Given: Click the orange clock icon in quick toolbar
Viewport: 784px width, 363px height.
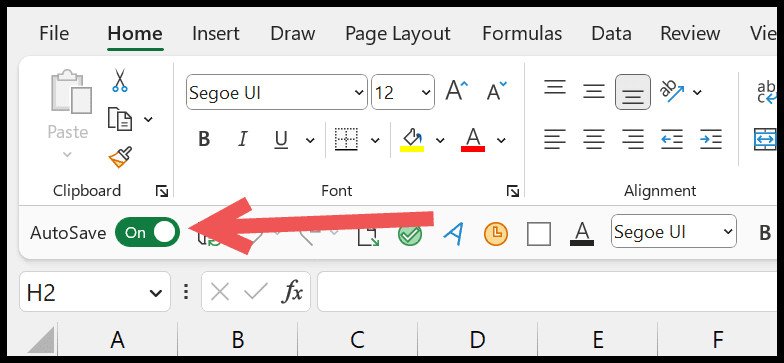Looking at the screenshot, I should pos(496,234).
